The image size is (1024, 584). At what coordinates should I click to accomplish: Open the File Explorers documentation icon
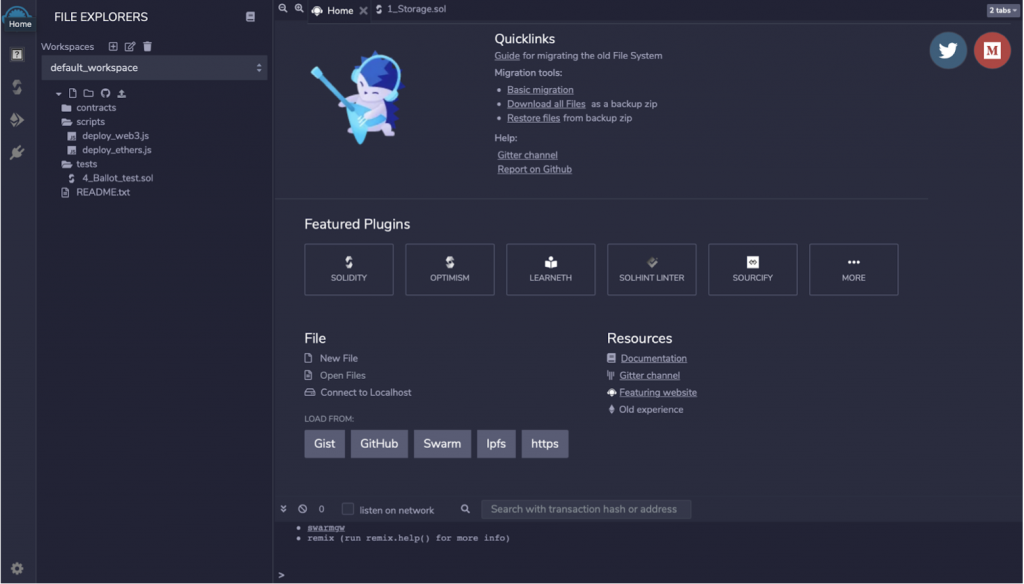250,17
